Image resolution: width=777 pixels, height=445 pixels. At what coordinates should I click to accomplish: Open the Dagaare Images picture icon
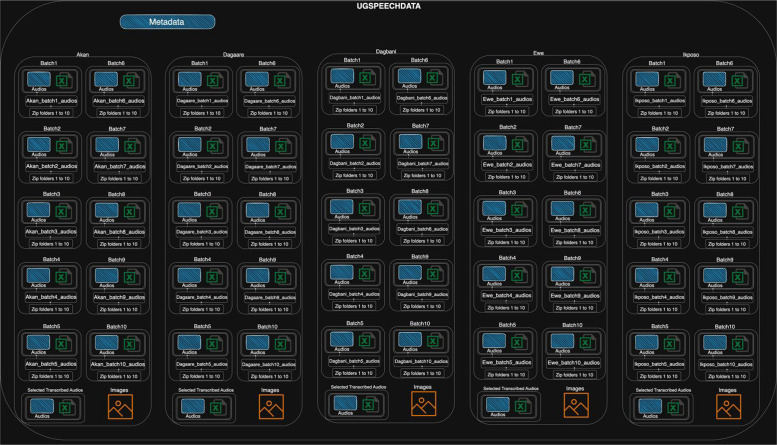[271, 407]
